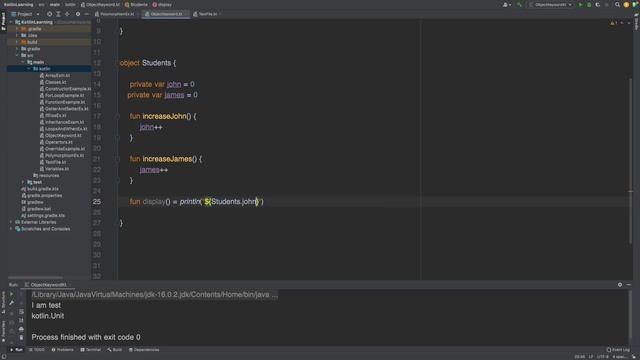Clear Run console with trash icon
This screenshot has height=360, width=640.
point(21,338)
